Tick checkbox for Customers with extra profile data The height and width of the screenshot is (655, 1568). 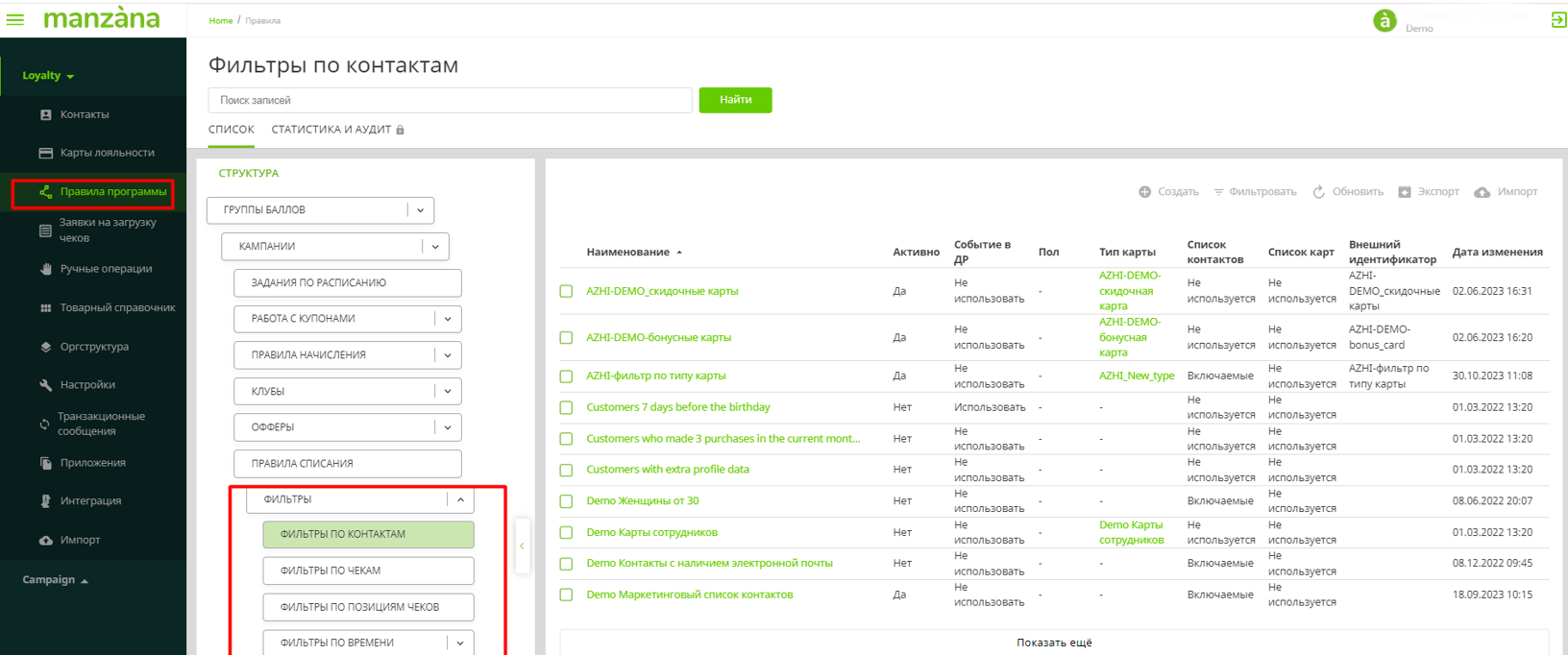pyautogui.click(x=566, y=470)
